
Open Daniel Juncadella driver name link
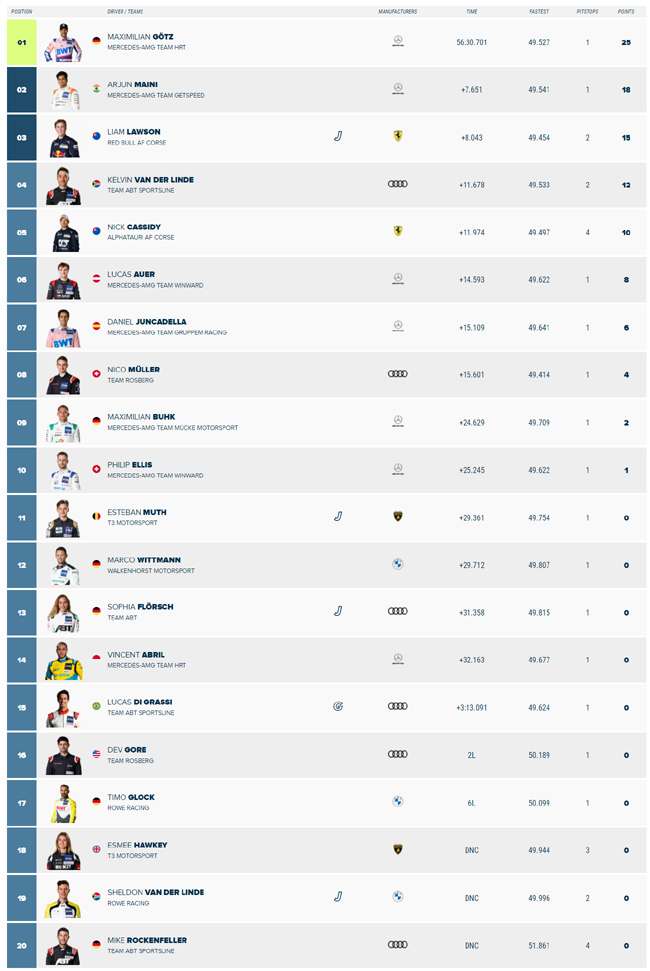[147, 322]
